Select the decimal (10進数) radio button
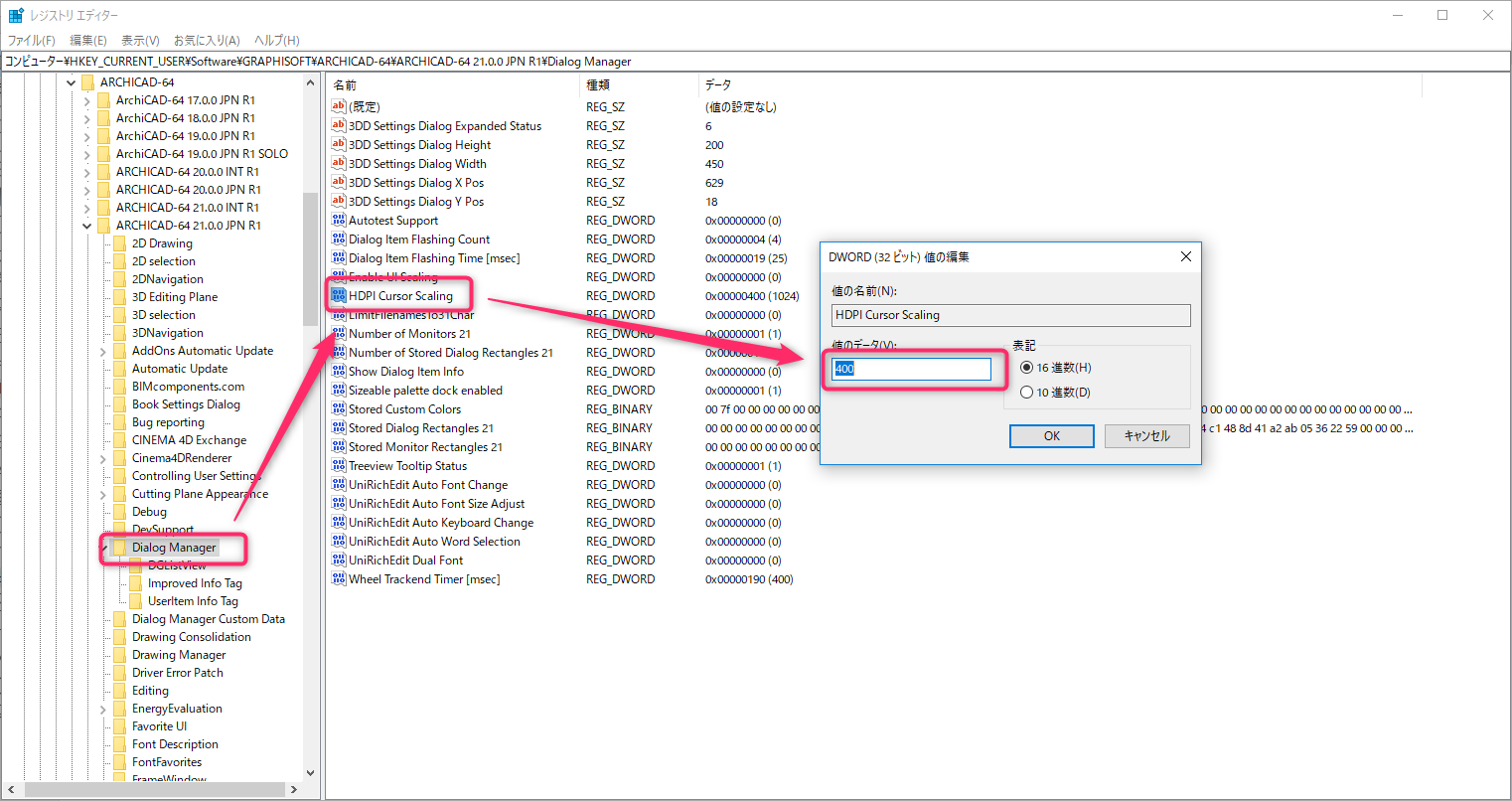 1026,393
